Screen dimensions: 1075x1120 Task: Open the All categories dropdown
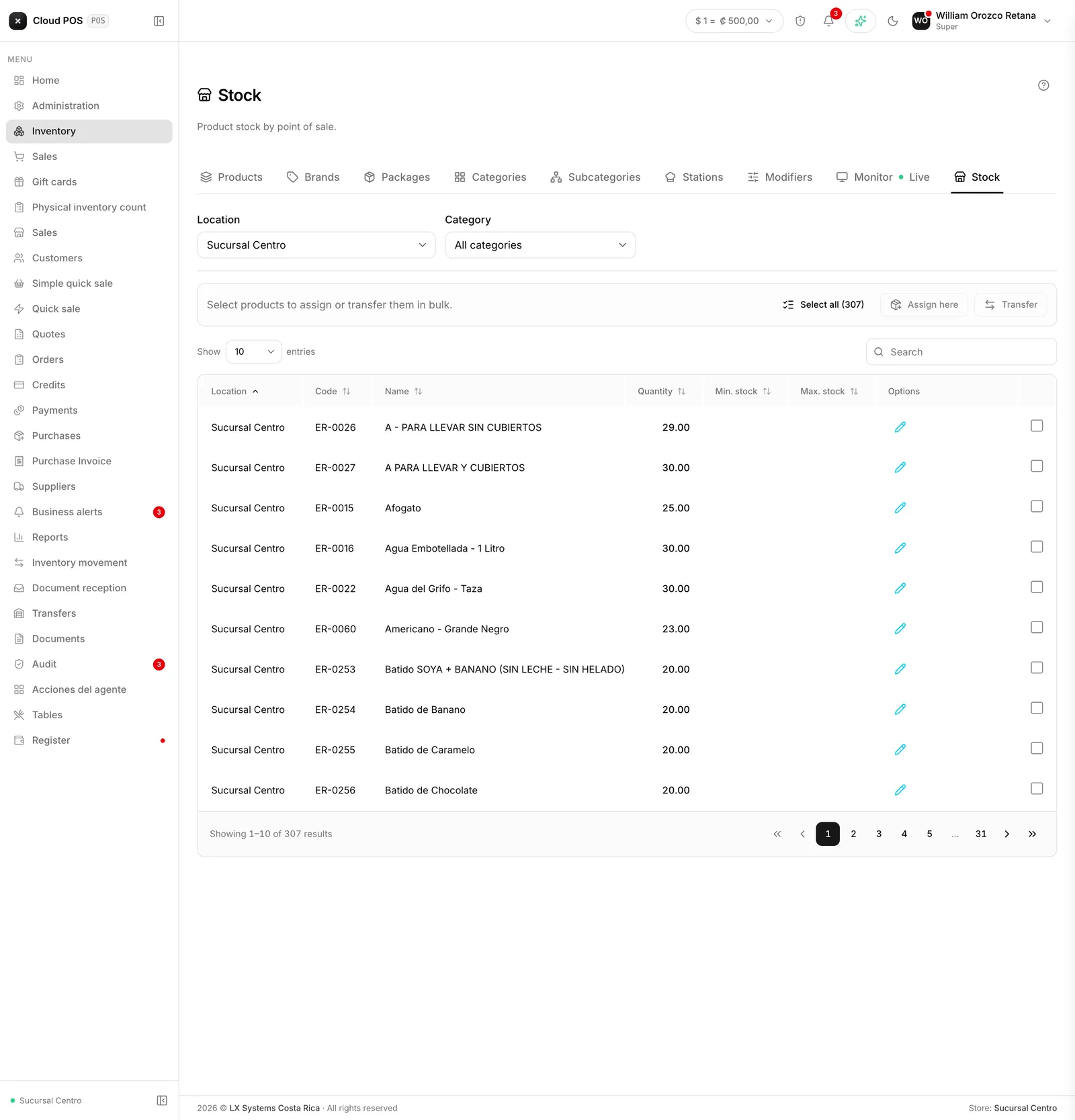[x=540, y=245]
